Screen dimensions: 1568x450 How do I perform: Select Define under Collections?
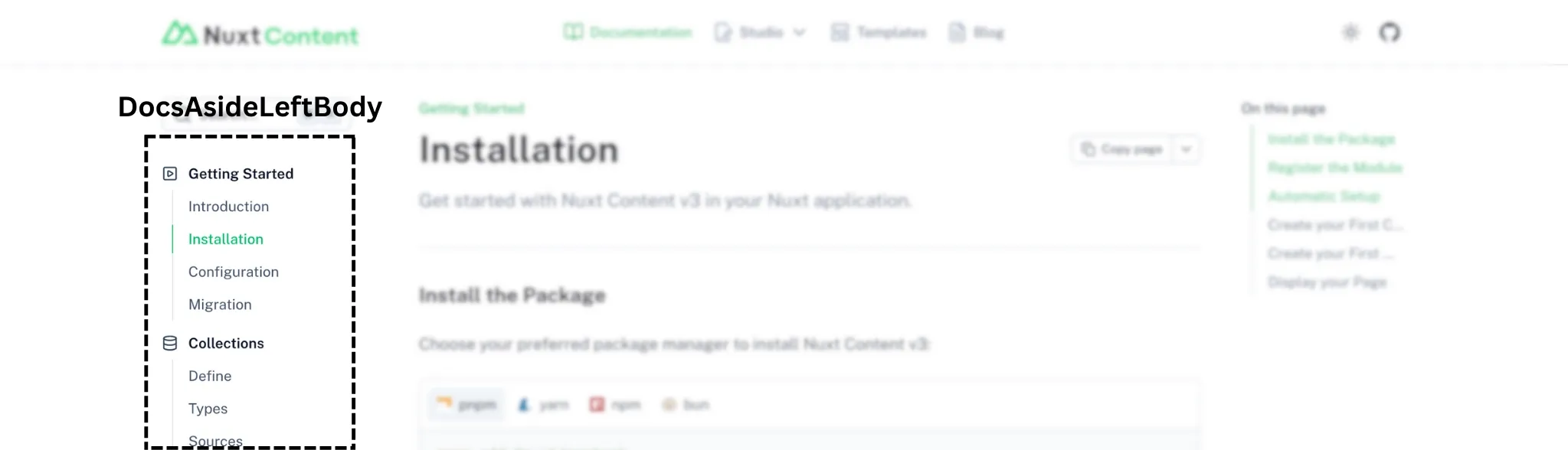210,376
